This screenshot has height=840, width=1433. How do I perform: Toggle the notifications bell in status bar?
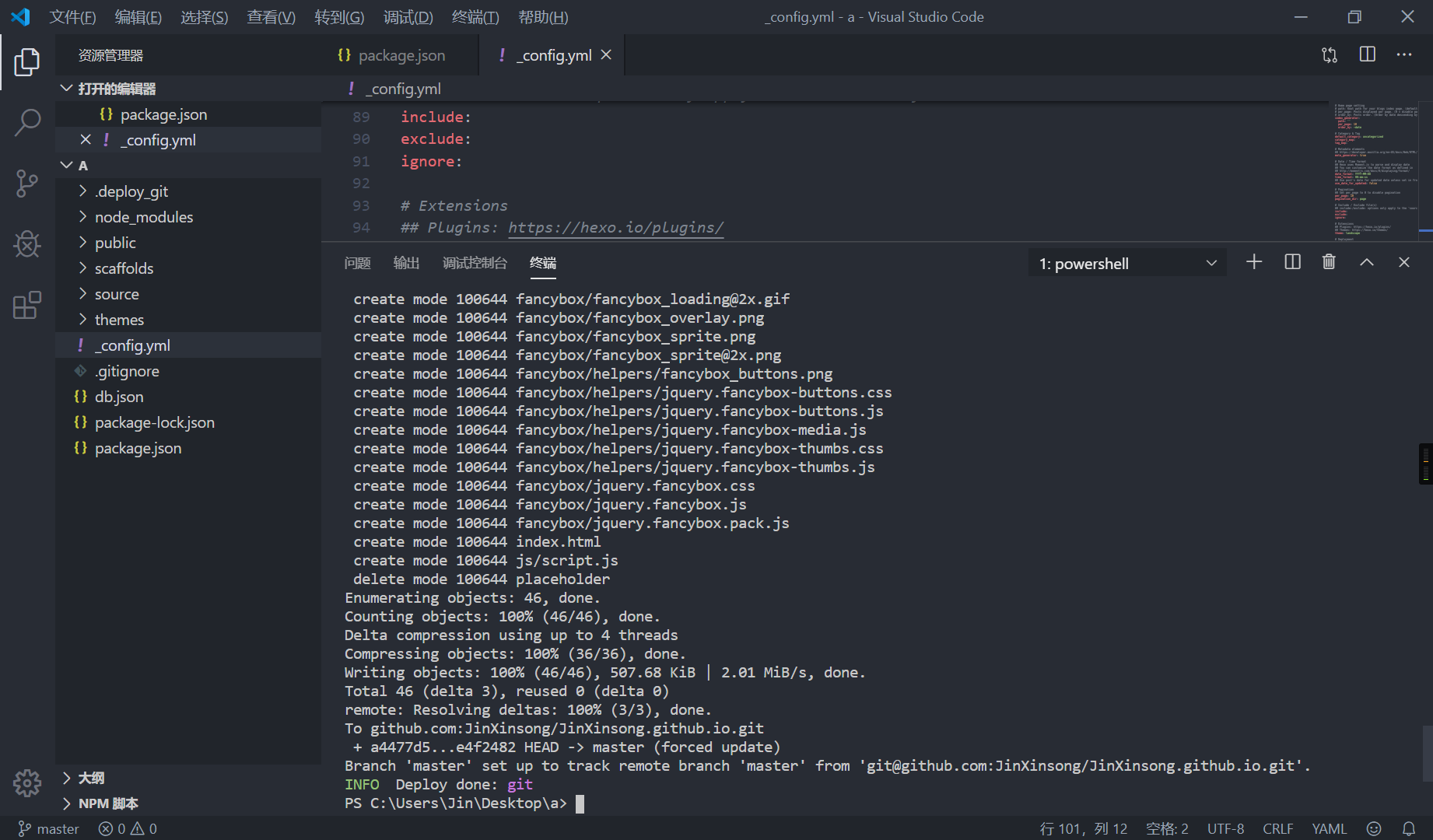(1409, 828)
